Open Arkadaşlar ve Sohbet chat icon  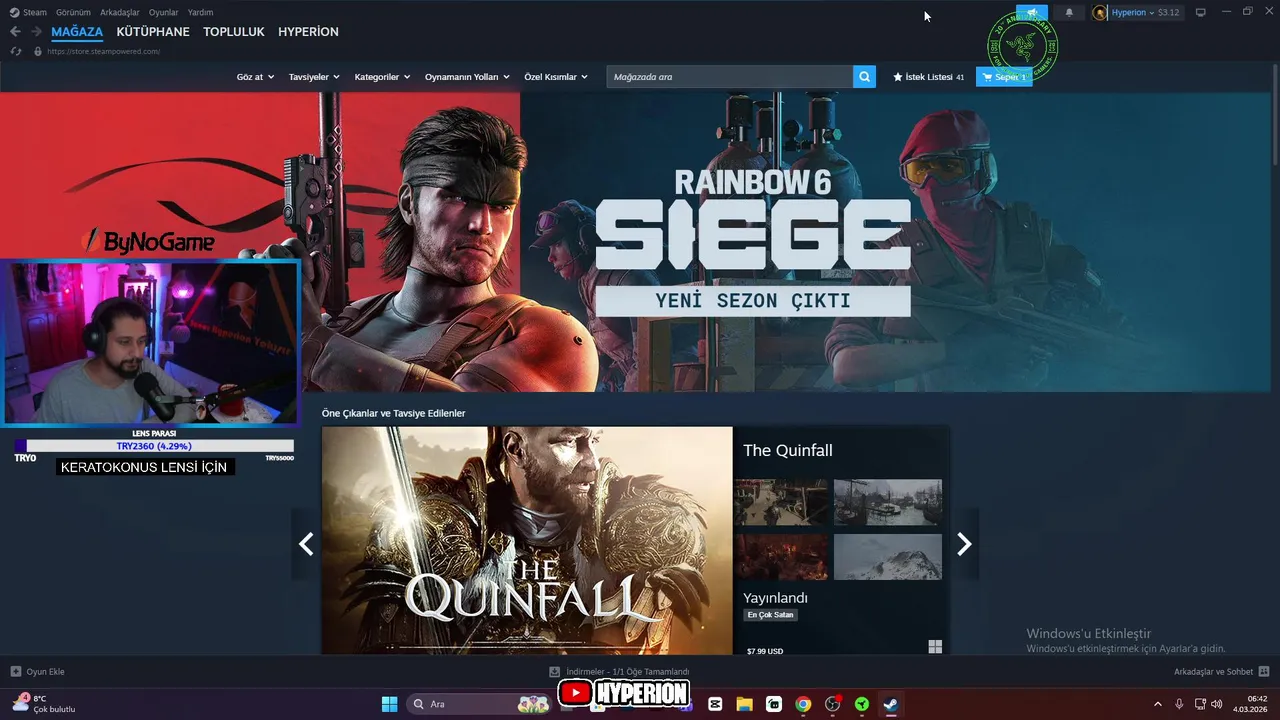(x=1264, y=671)
